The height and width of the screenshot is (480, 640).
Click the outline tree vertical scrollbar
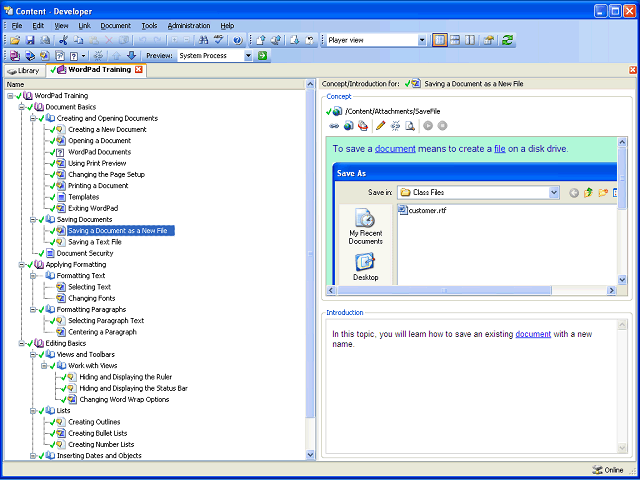310,253
